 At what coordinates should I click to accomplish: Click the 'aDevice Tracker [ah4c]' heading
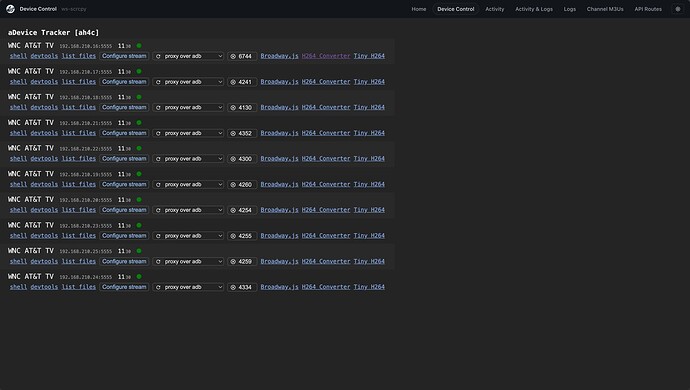(53, 33)
